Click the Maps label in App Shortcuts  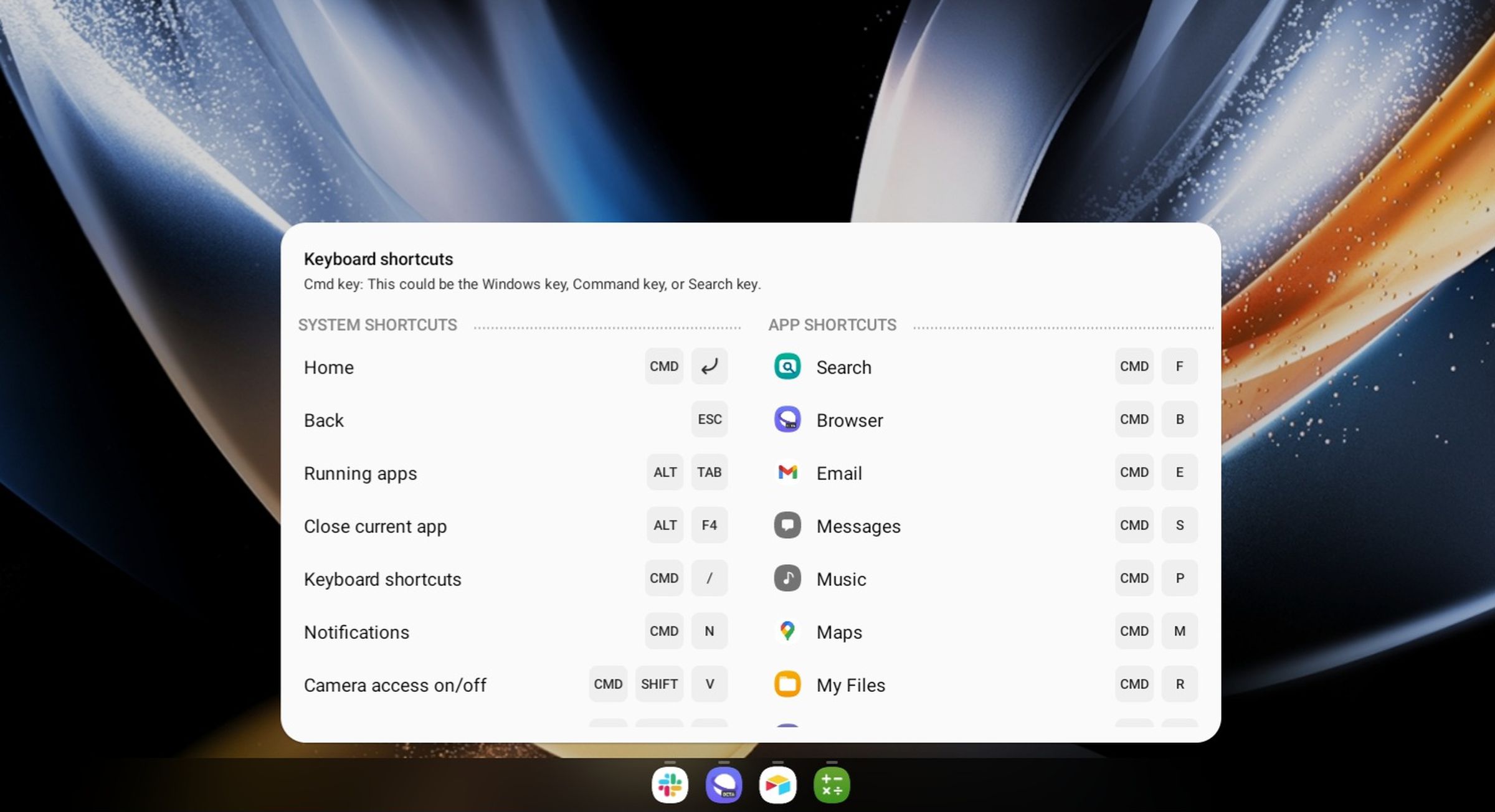pyautogui.click(x=839, y=632)
